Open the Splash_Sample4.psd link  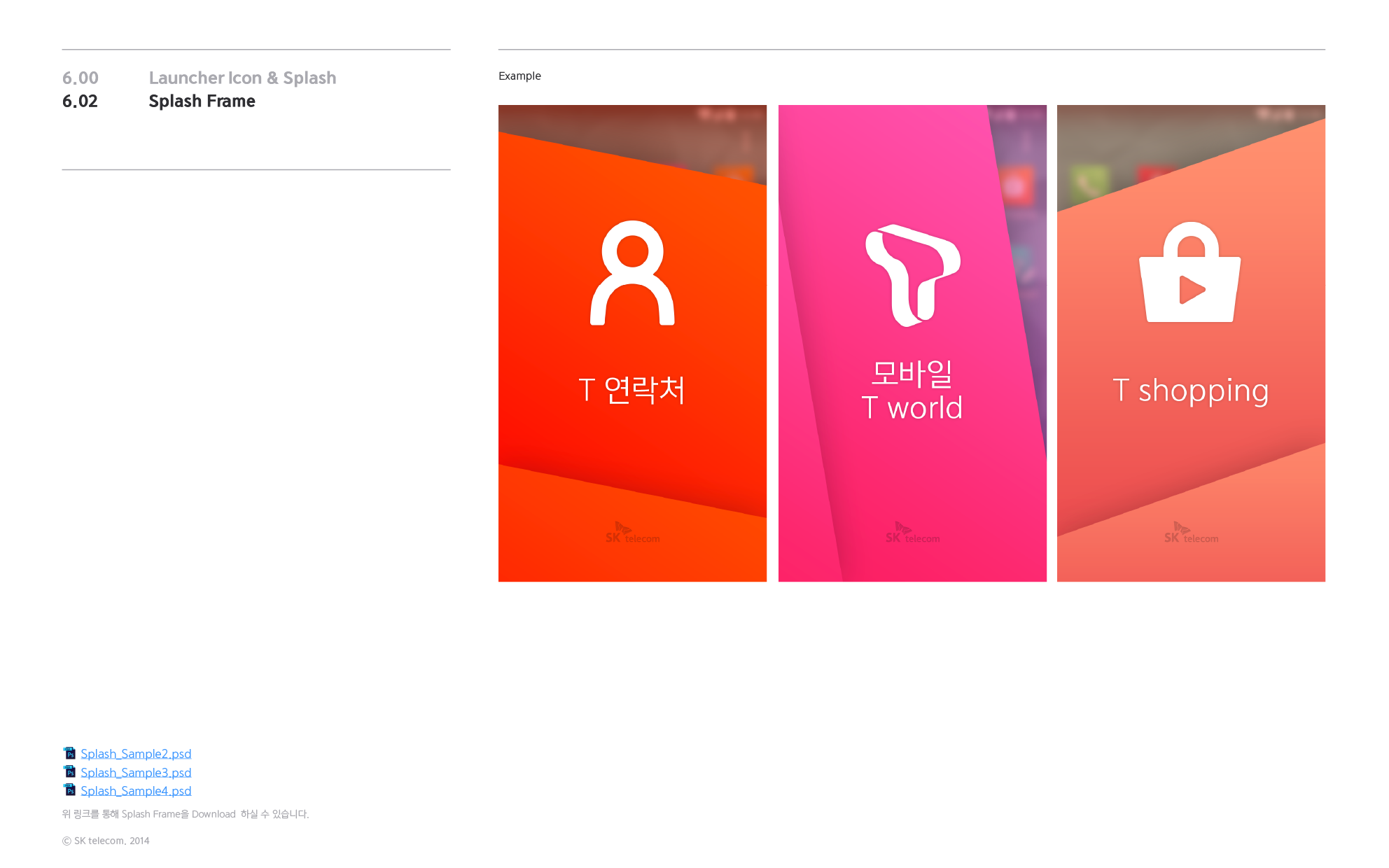[x=136, y=791]
